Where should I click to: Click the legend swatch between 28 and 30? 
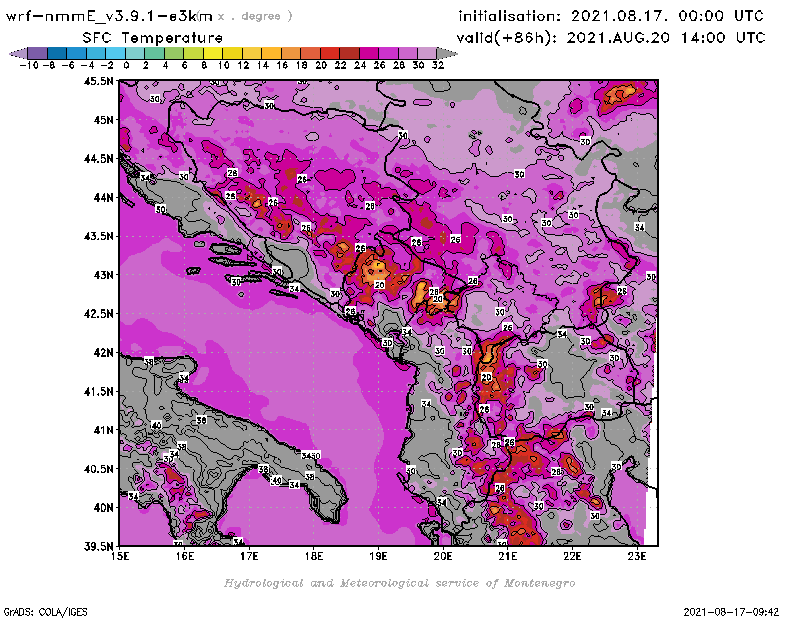(x=408, y=54)
